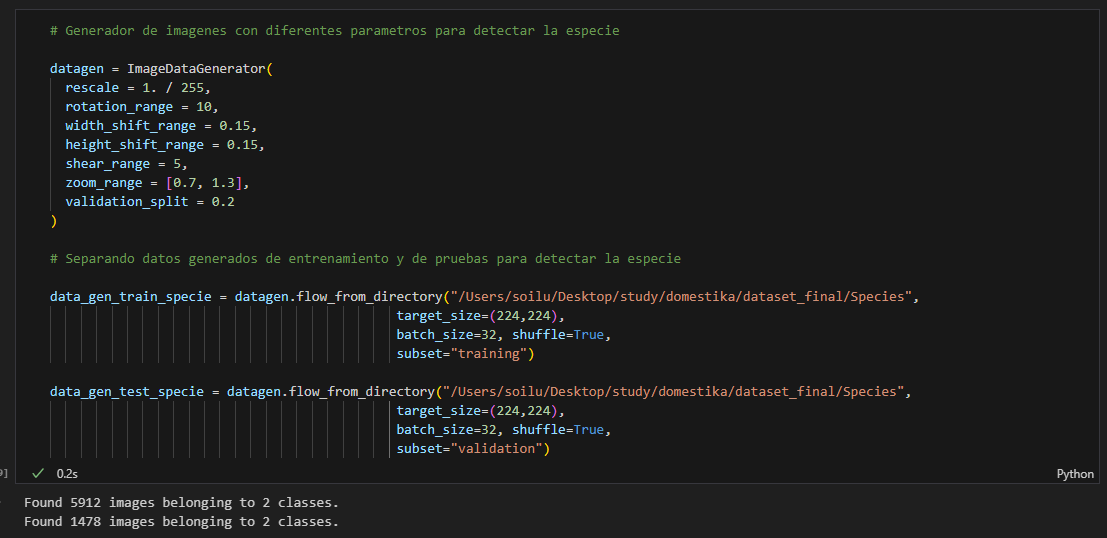Screen dimensions: 1107x538
Task: Click the subset="training" argument
Action: click(465, 354)
